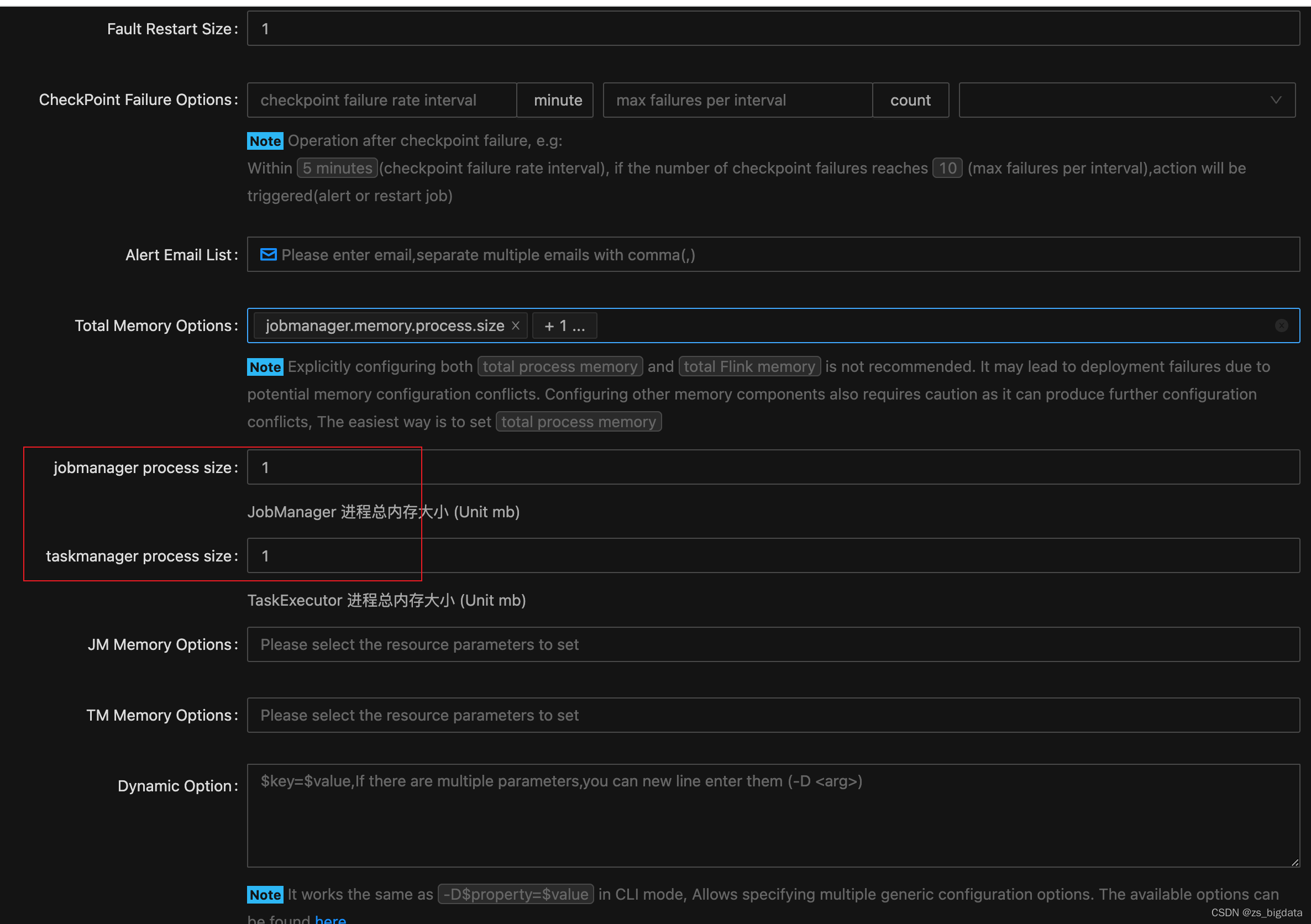The height and width of the screenshot is (924, 1311).
Task: Click the email envelope icon
Action: click(268, 255)
